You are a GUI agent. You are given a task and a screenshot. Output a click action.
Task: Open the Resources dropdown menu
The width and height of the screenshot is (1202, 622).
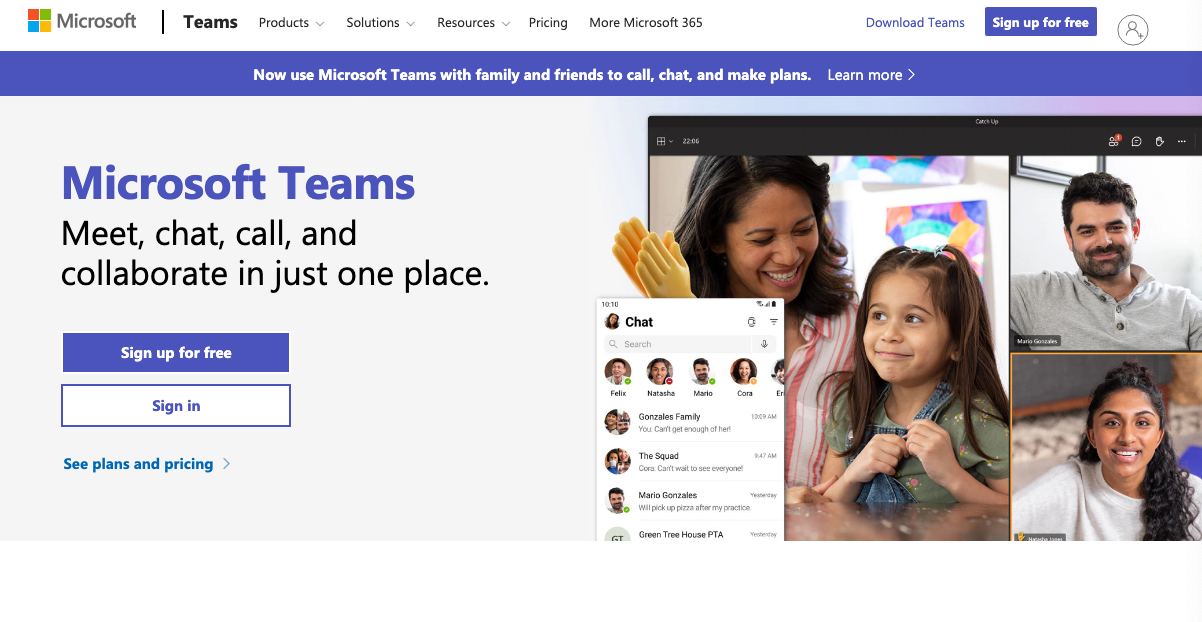pos(473,23)
